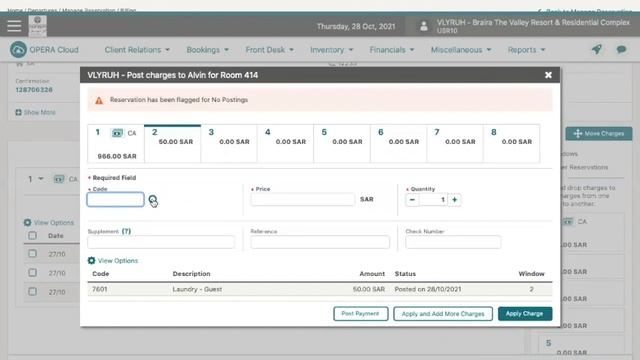Open the user profile icon in header

(x=424, y=27)
